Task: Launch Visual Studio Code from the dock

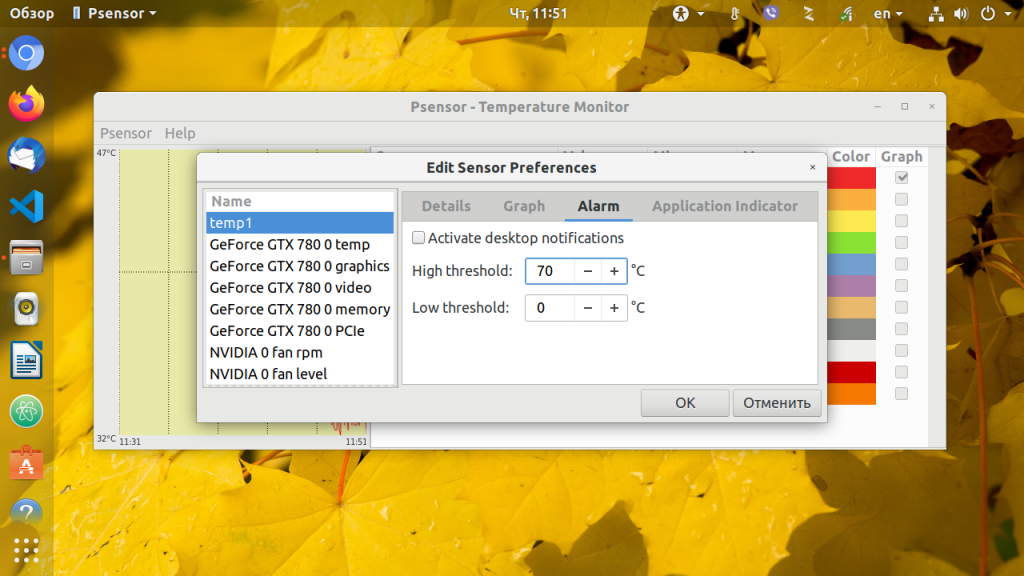Action: [x=26, y=206]
